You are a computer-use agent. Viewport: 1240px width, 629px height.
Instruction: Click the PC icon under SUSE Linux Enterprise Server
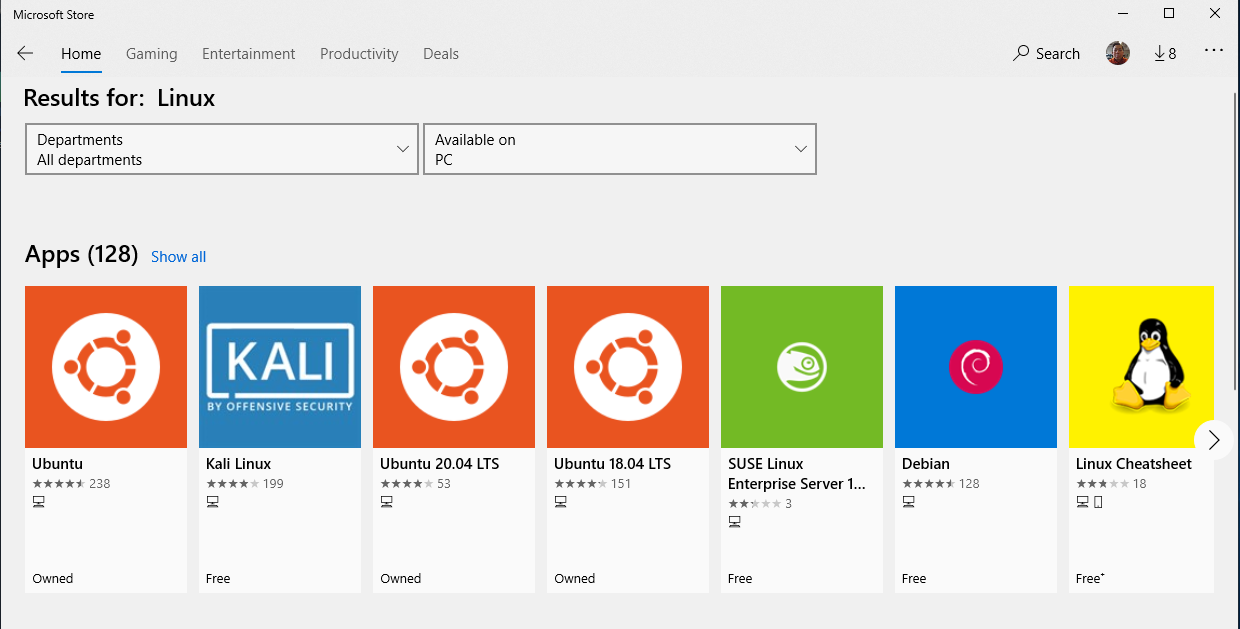click(x=735, y=521)
